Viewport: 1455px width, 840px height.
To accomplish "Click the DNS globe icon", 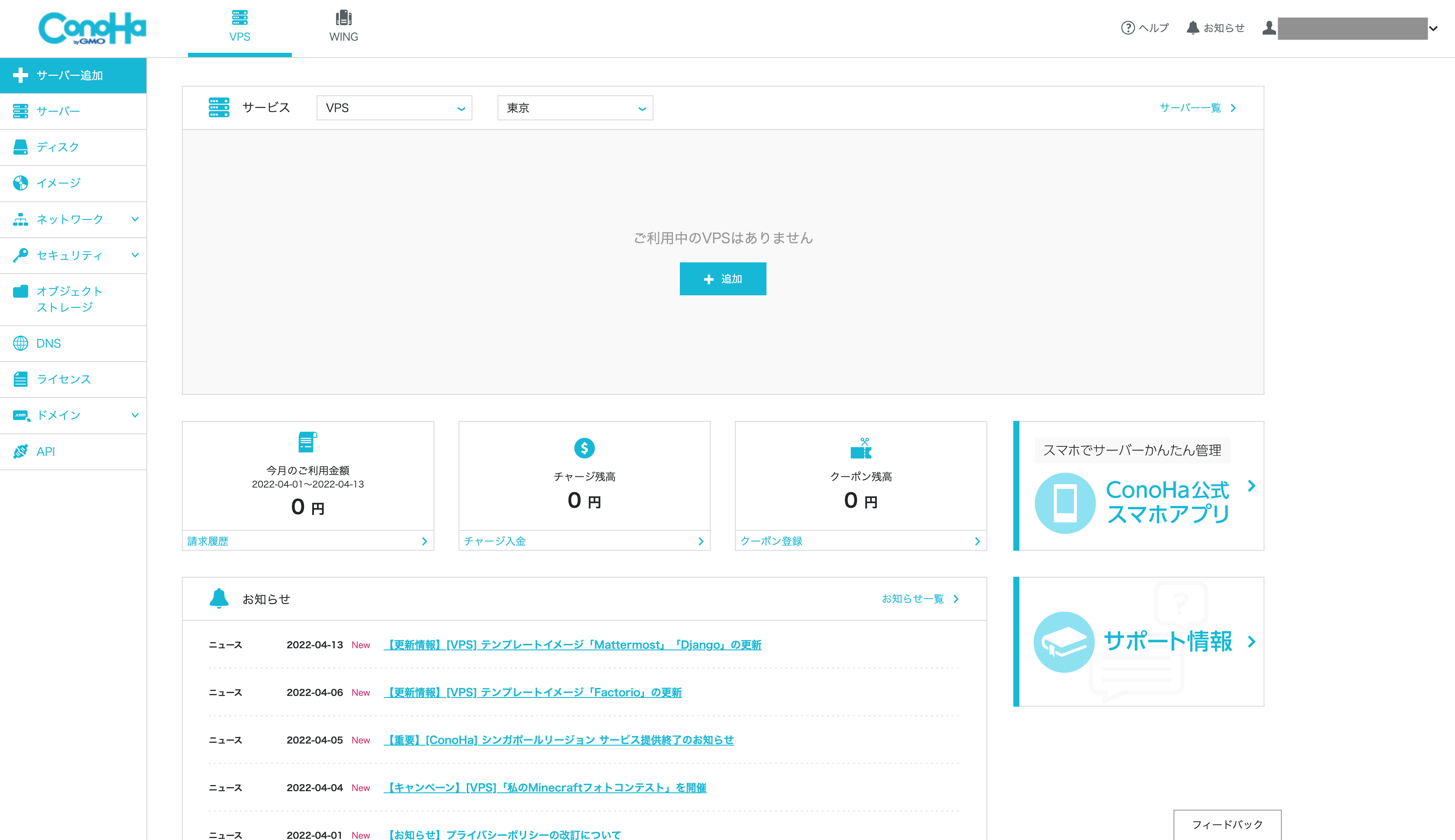I will tap(20, 343).
